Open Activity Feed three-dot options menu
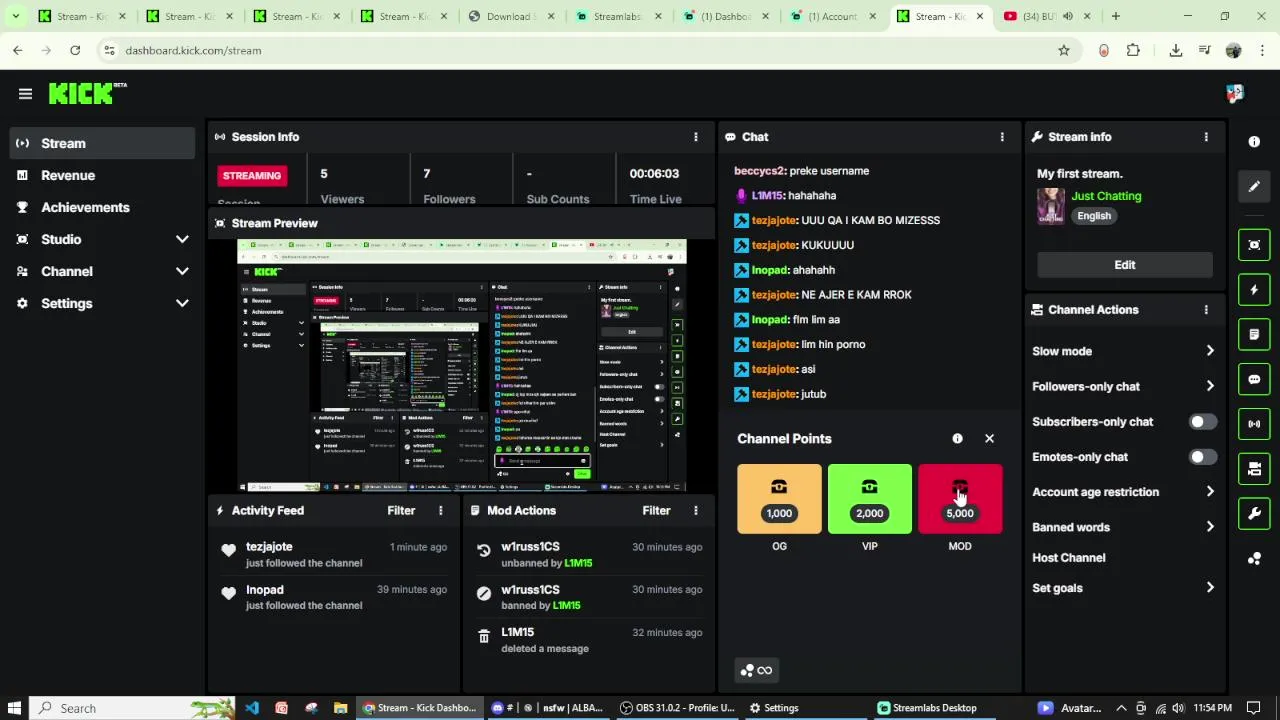The width and height of the screenshot is (1280, 720). pos(440,510)
